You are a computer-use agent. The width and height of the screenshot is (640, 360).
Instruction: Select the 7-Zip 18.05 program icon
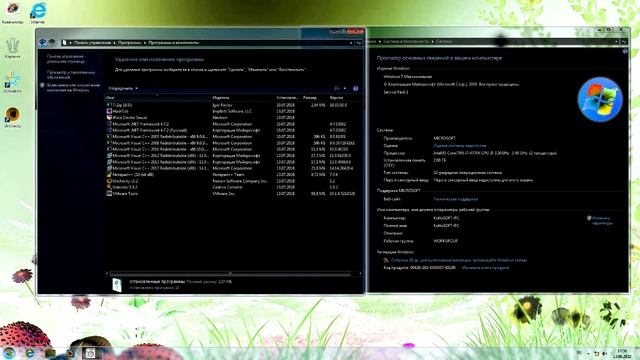109,105
